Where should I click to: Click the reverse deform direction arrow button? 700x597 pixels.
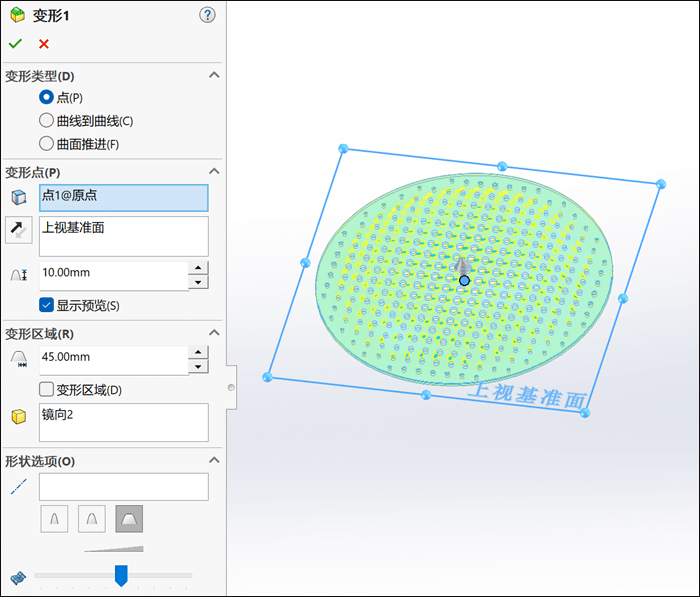(19, 230)
